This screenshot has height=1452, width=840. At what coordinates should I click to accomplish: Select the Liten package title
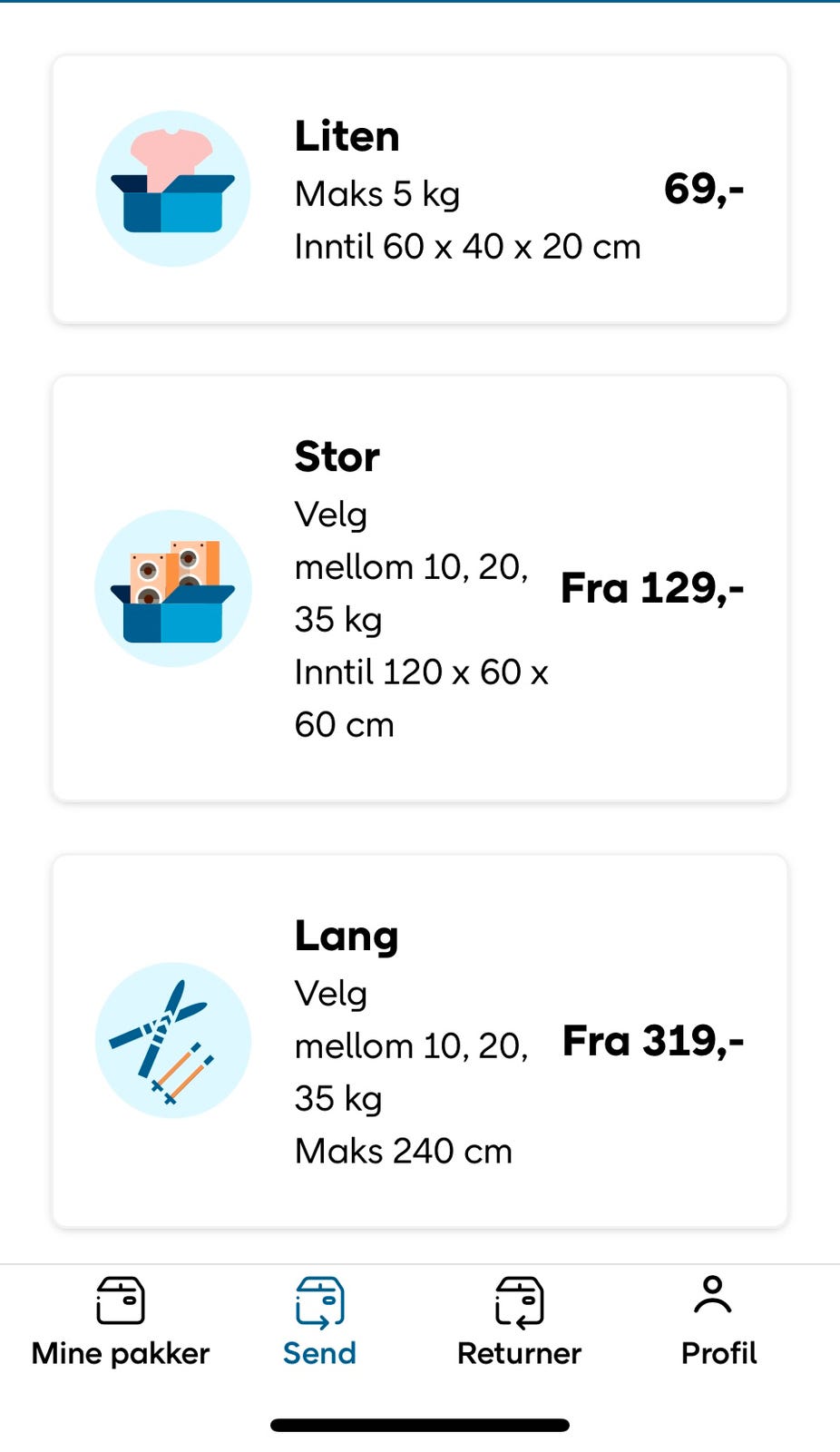(x=347, y=136)
